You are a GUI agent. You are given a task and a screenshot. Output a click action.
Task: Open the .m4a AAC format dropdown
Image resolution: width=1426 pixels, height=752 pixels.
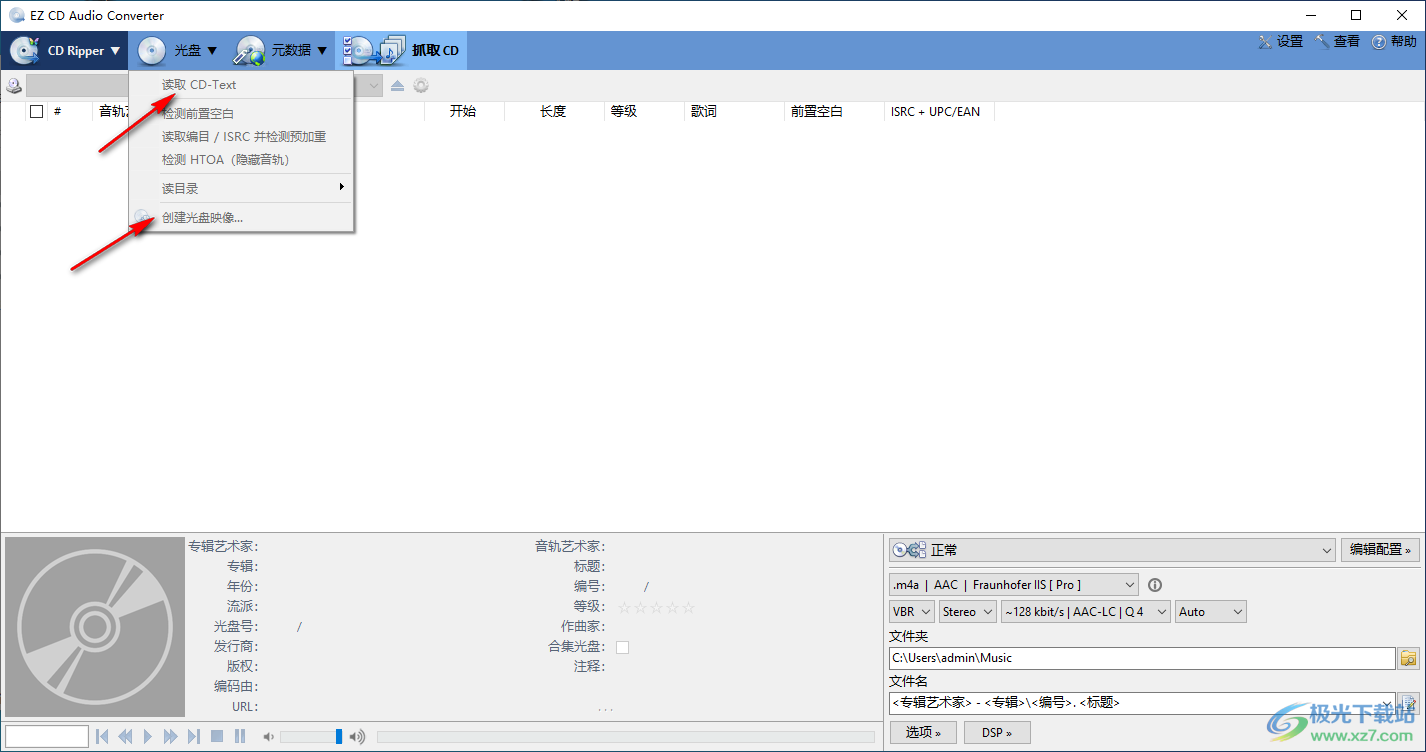(x=1014, y=585)
